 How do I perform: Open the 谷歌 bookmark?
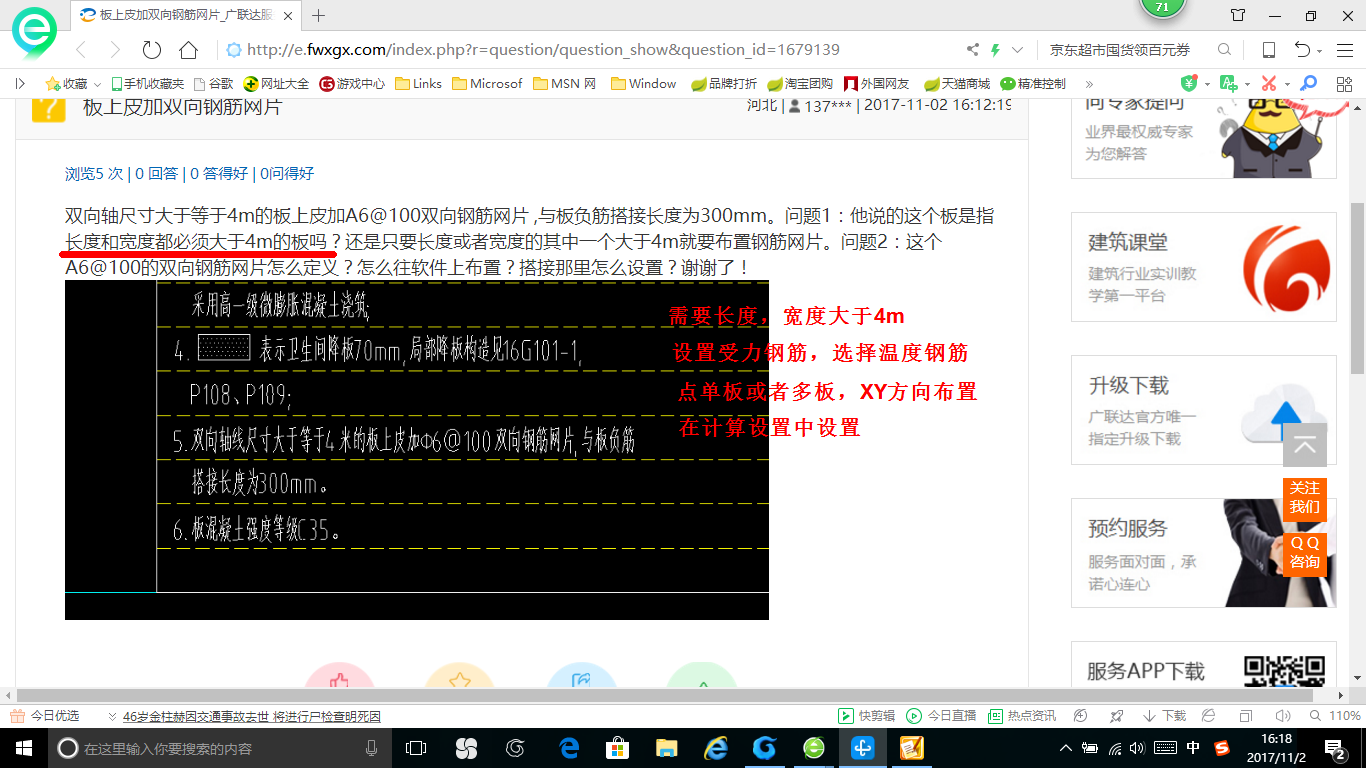[213, 84]
